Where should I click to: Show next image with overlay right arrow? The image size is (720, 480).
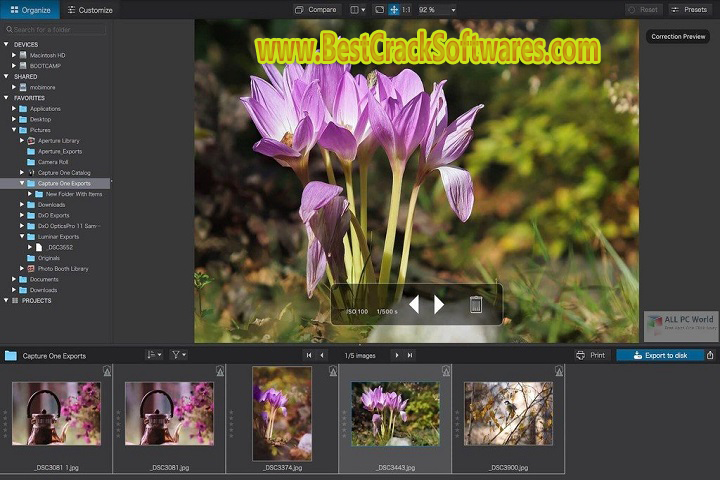[x=439, y=304]
